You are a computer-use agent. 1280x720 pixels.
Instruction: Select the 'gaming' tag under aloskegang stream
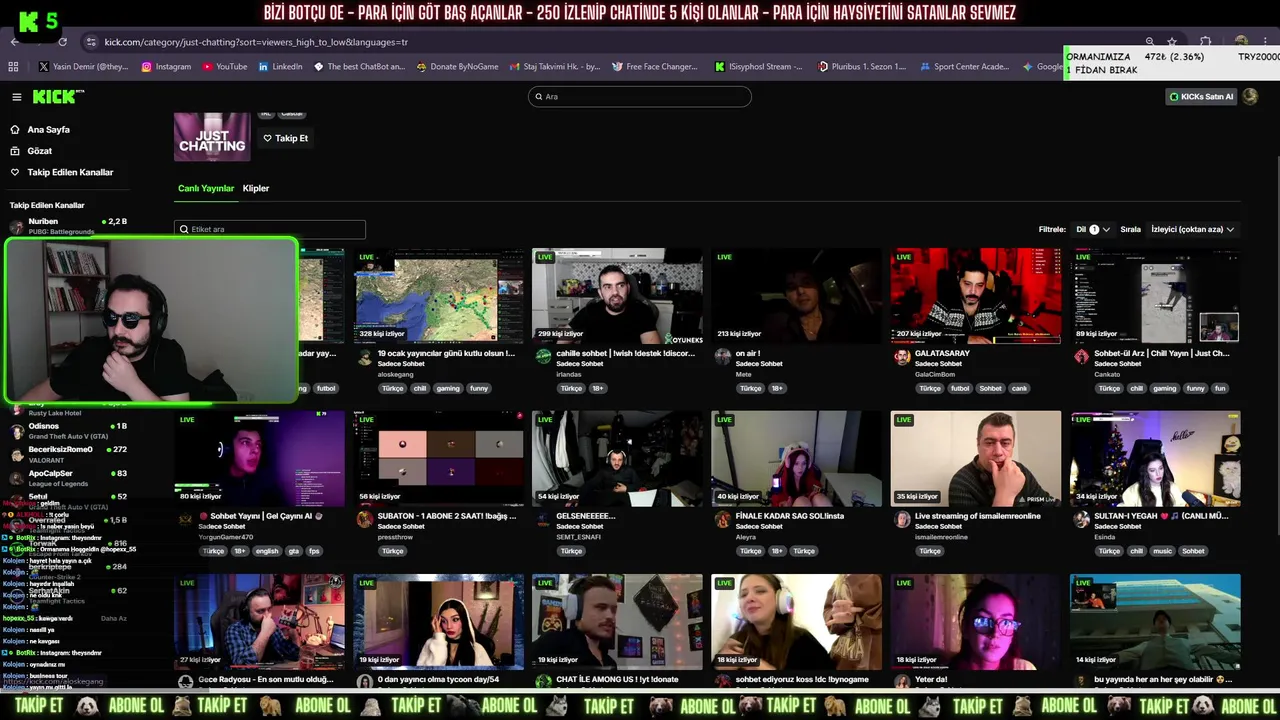pos(448,388)
